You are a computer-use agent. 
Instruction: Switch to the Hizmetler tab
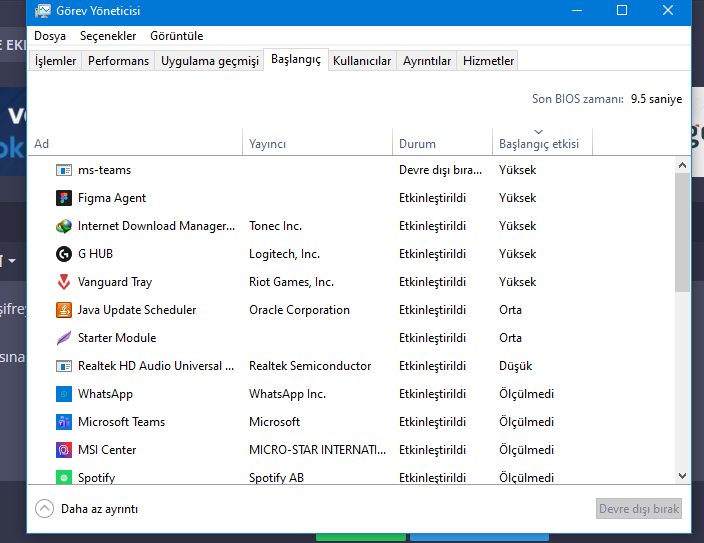click(488, 61)
